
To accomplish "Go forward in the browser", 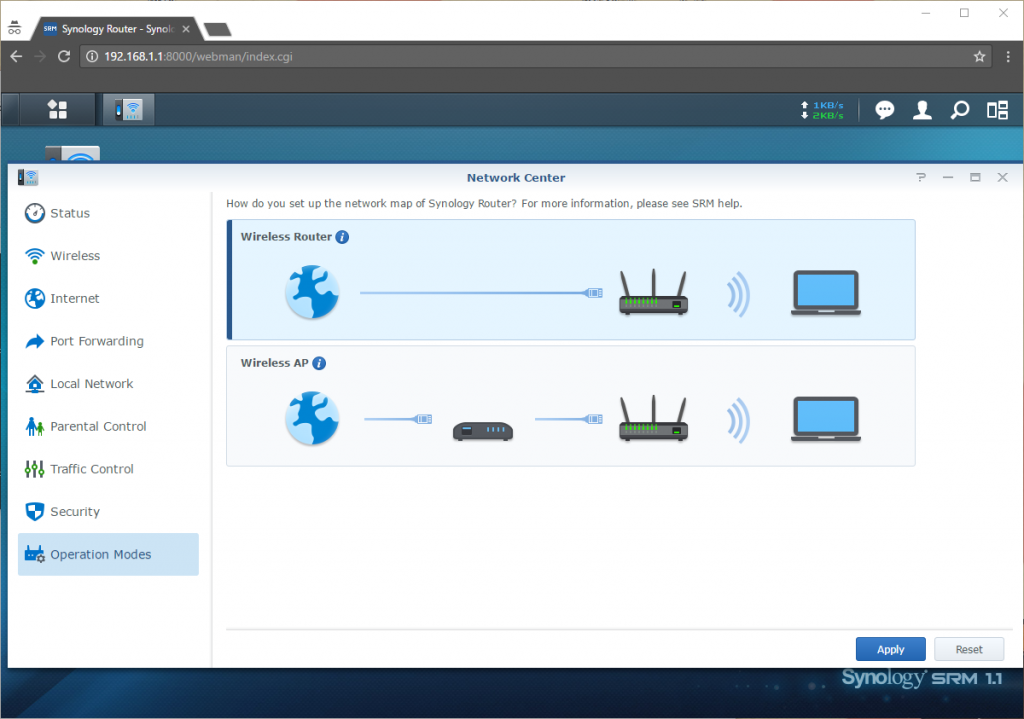I will click(40, 57).
